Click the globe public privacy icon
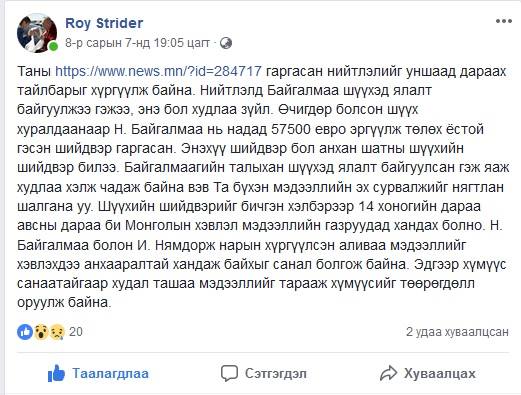The width and height of the screenshot is (521, 395). [x=226, y=43]
